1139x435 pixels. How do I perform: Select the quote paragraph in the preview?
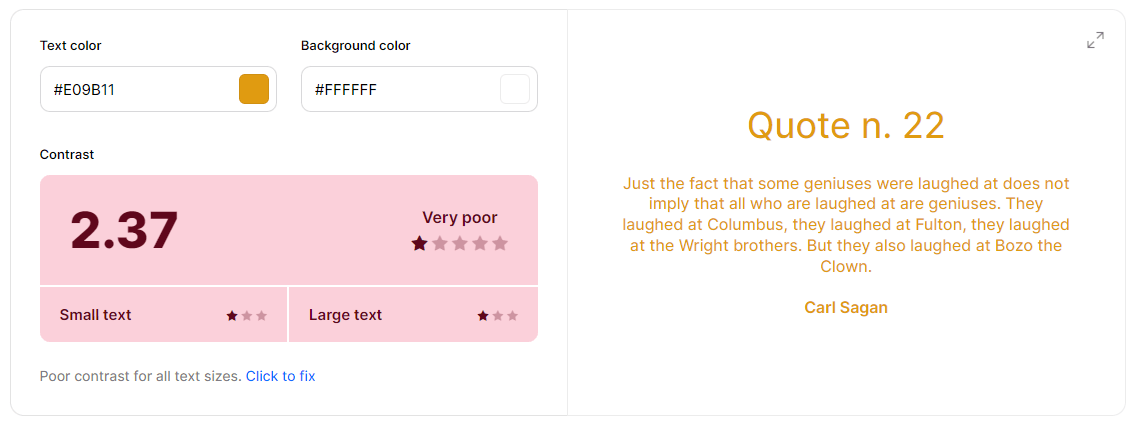[846, 224]
